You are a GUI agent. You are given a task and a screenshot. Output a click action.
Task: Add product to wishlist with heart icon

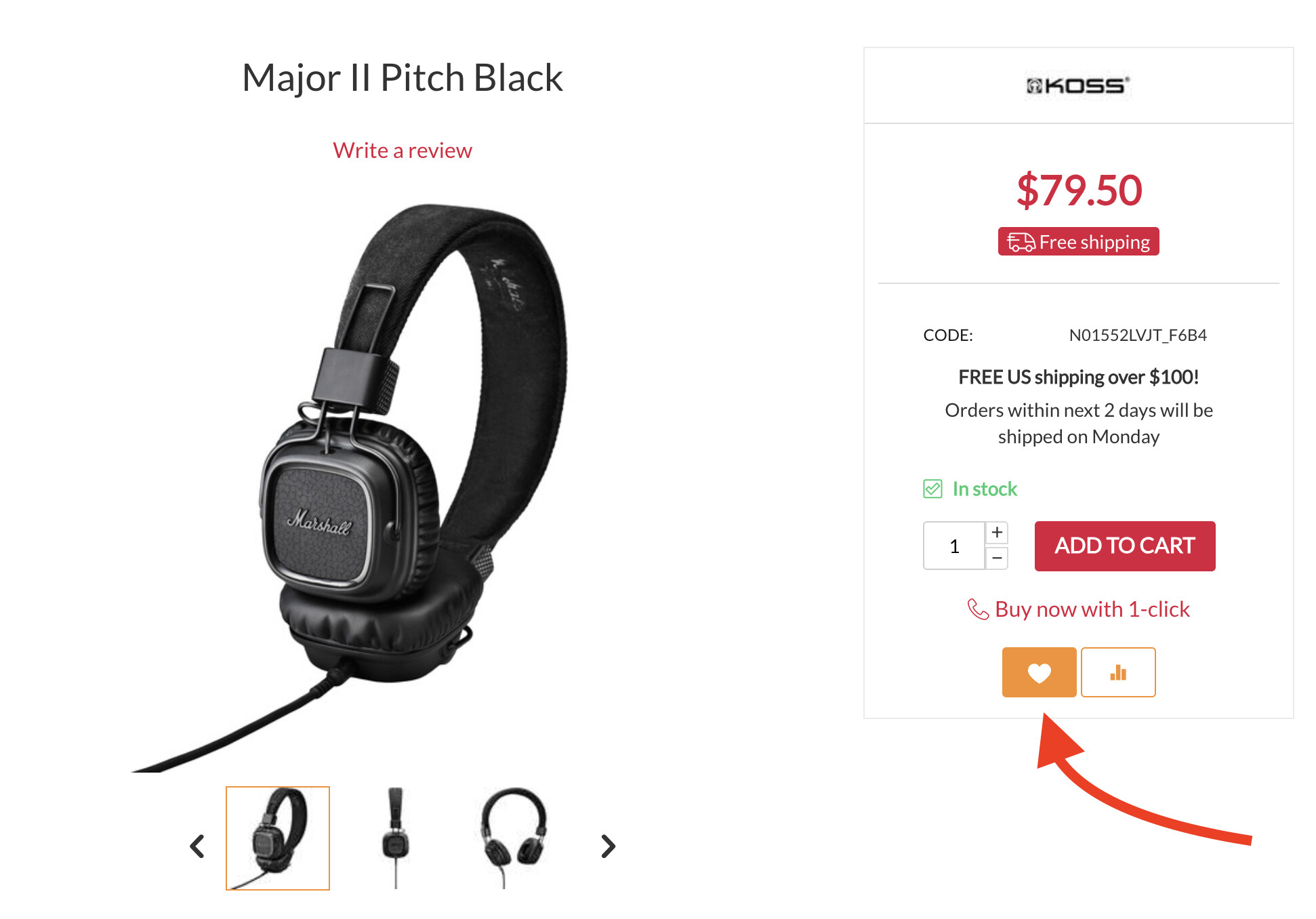(x=1039, y=672)
